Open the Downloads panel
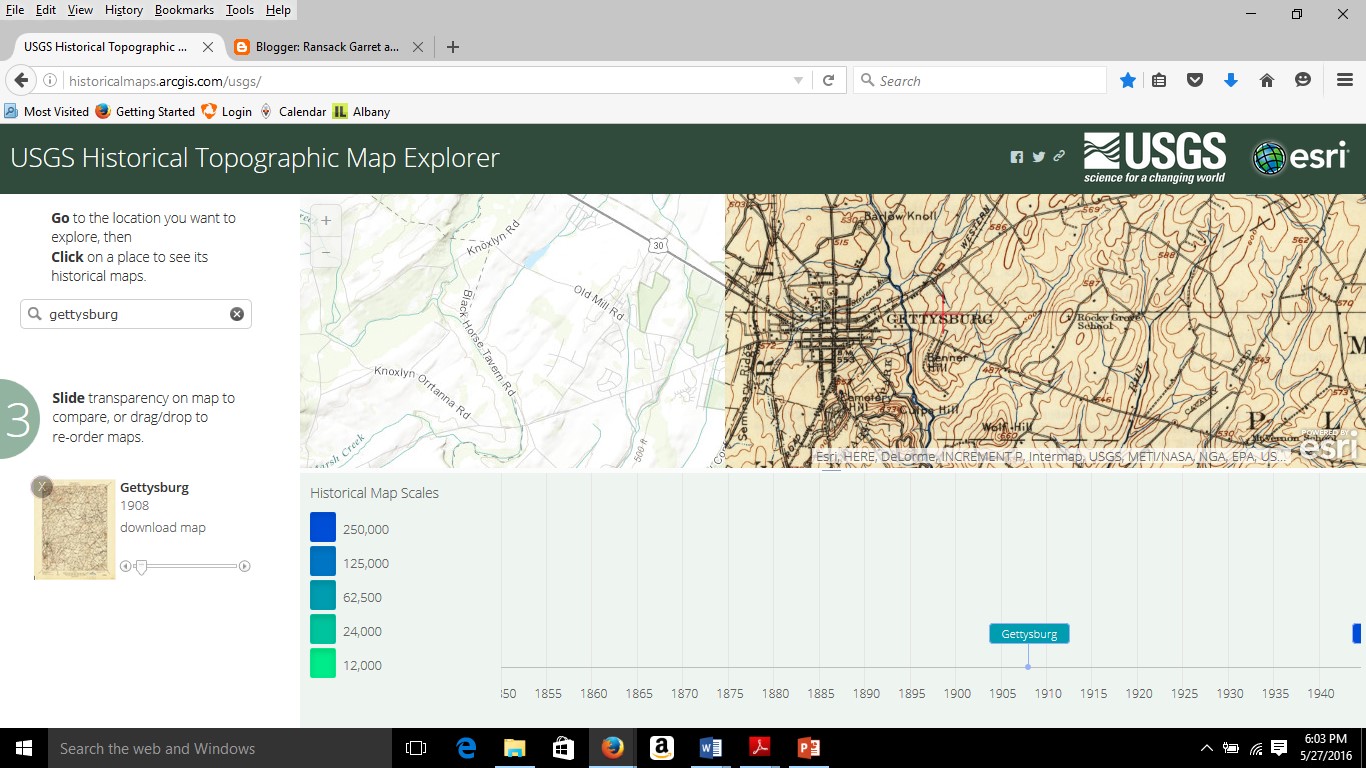1366x768 pixels. point(1231,81)
